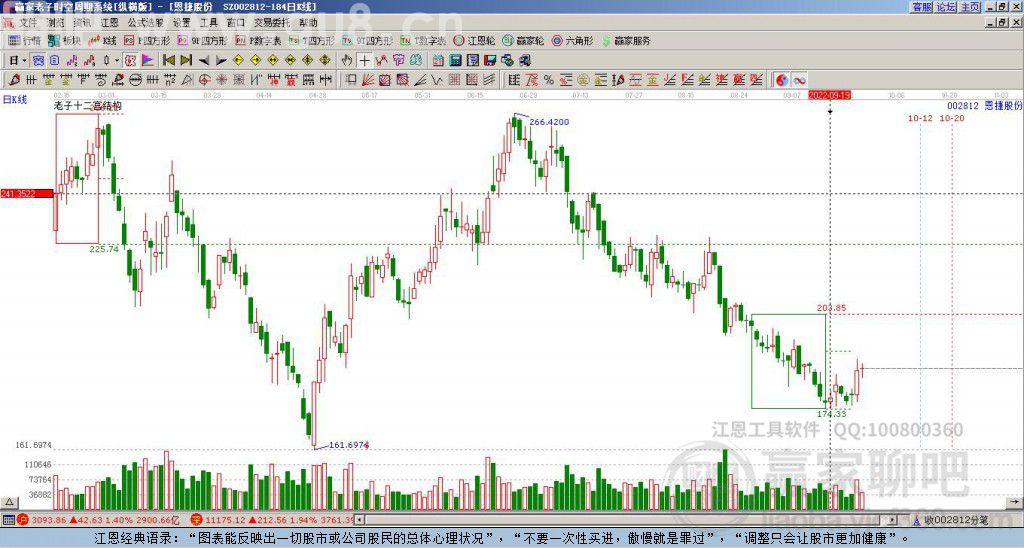This screenshot has height=548, width=1024.
Task: Click the 161.6974 low price label on chart
Action: click(x=348, y=445)
